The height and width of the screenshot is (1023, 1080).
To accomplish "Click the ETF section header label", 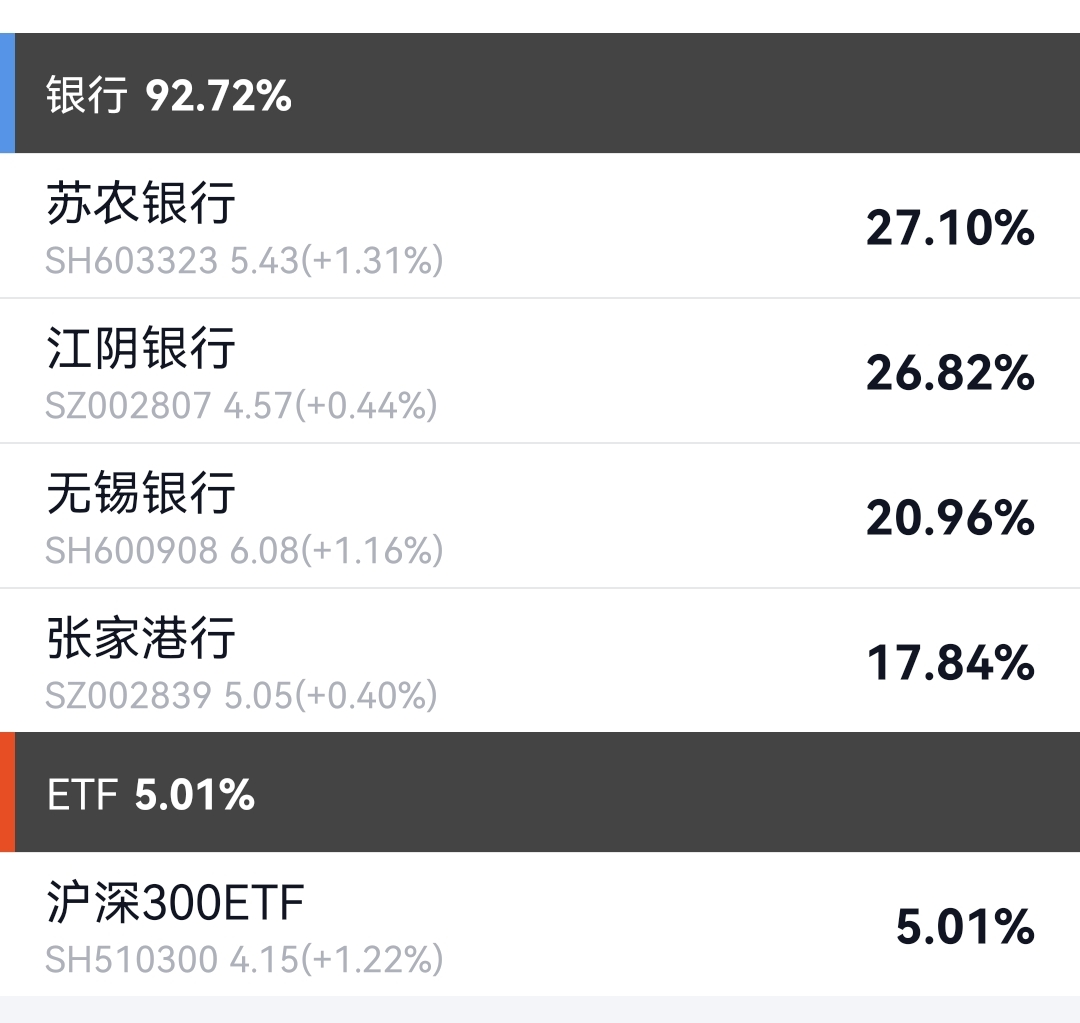I will (82, 795).
